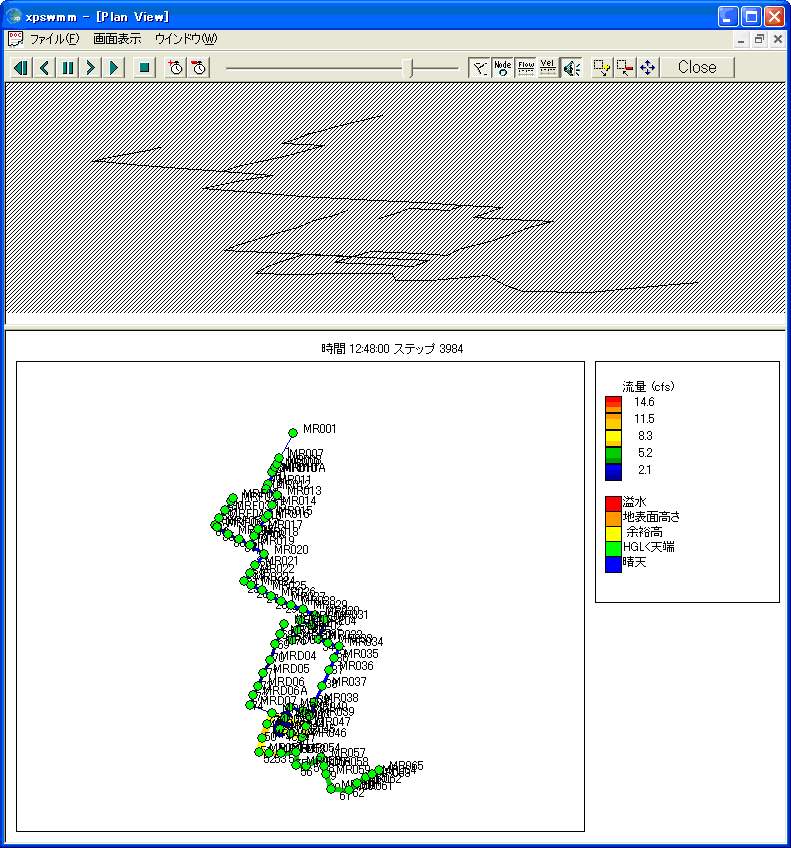Click the blue 晴天 legend swatch
791x848 pixels.
click(x=613, y=564)
